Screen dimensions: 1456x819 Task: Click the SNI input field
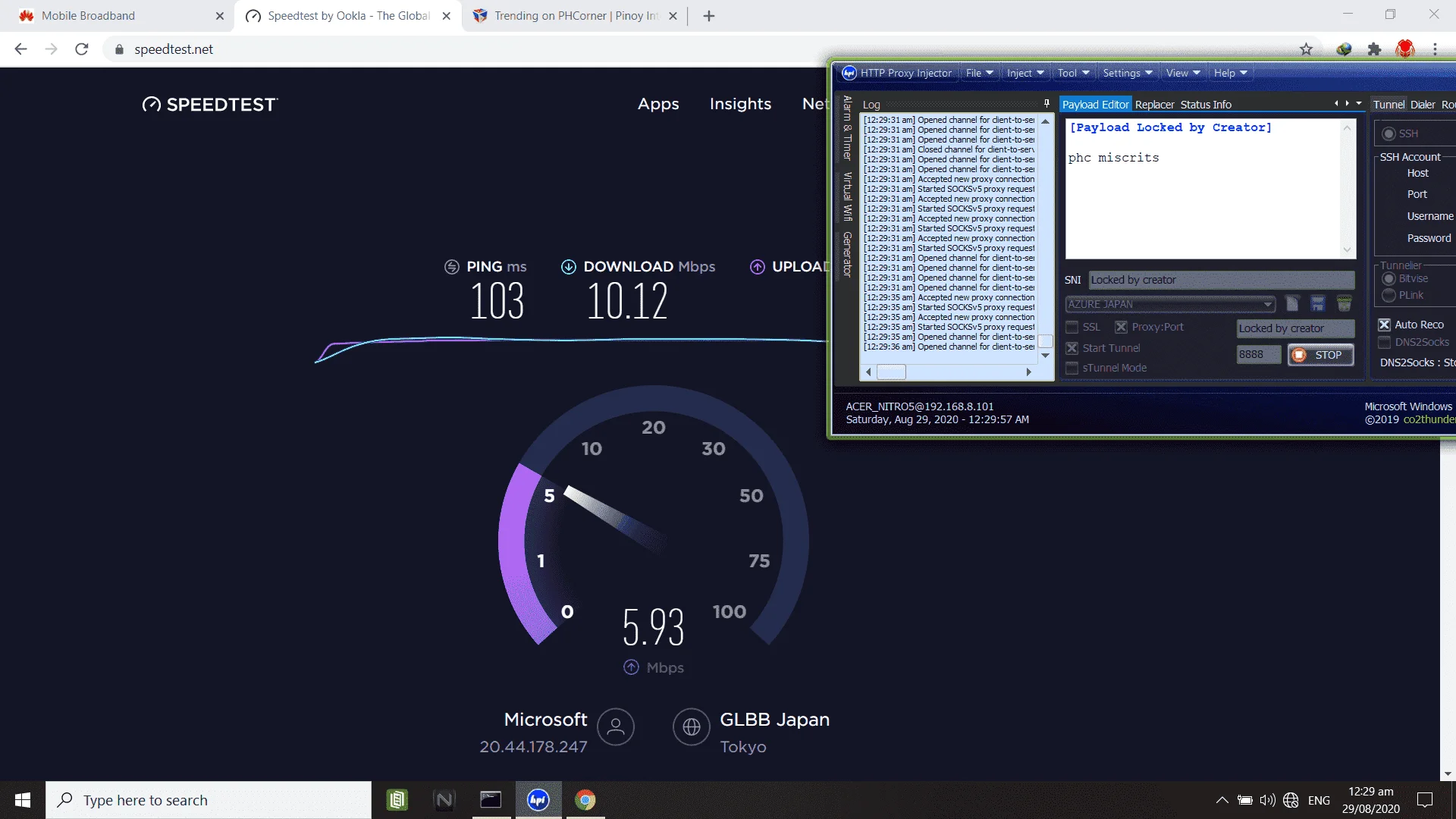tap(1222, 280)
